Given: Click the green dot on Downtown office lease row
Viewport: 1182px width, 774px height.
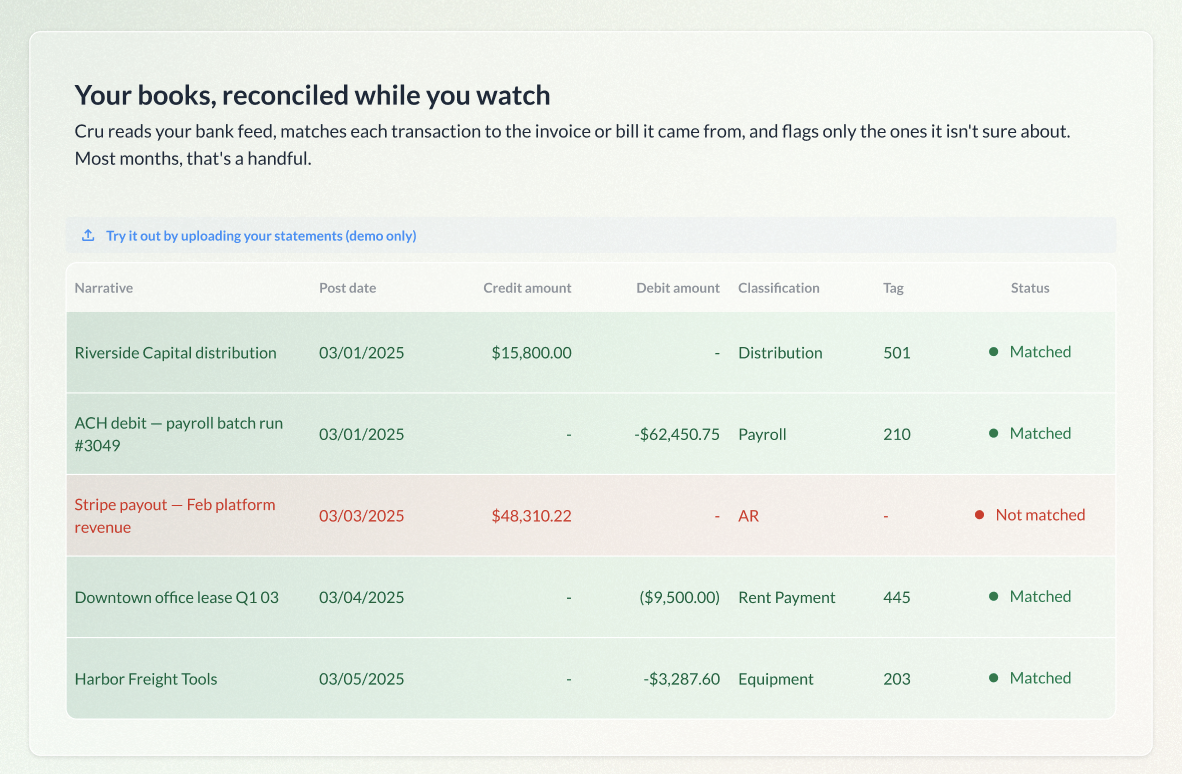Looking at the screenshot, I should click(994, 596).
